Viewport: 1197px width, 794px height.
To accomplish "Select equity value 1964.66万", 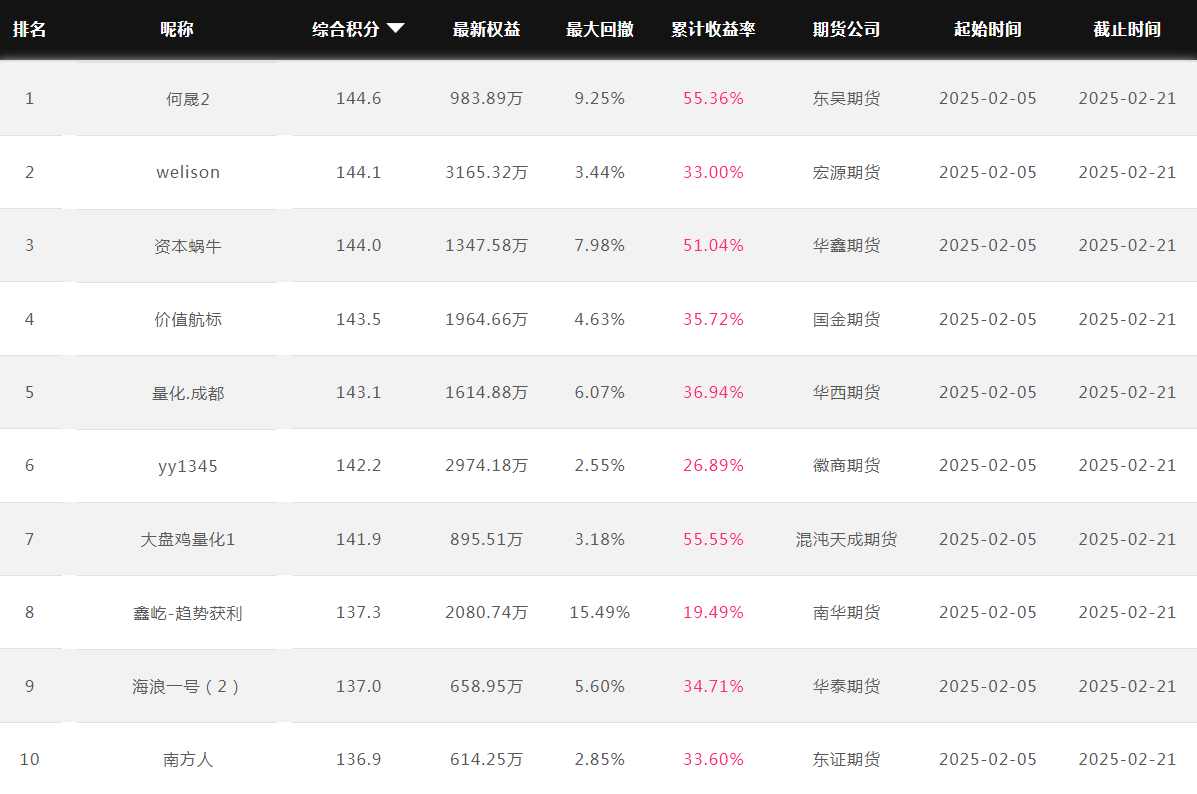I will (x=486, y=319).
